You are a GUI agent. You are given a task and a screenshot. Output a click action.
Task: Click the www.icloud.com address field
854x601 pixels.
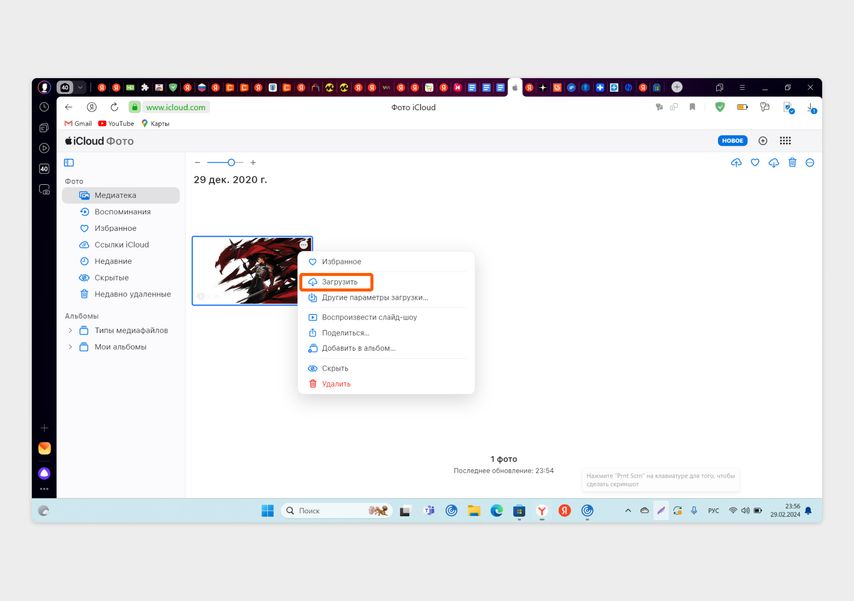click(175, 107)
